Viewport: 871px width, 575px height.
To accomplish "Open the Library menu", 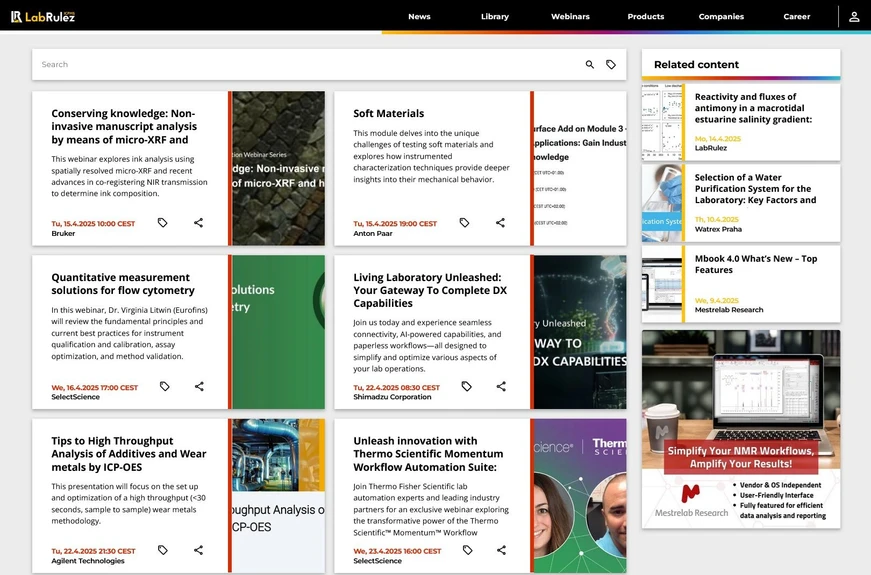I will pos(495,17).
